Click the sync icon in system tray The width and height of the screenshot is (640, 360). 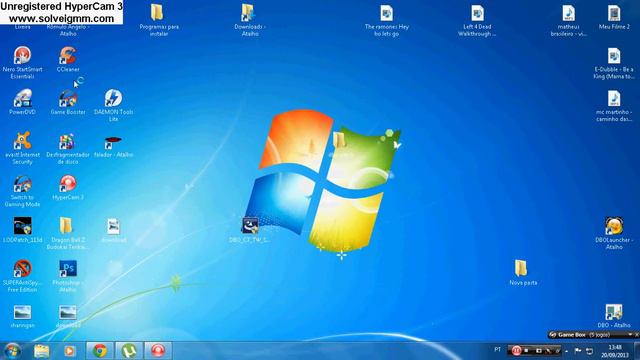point(589,351)
